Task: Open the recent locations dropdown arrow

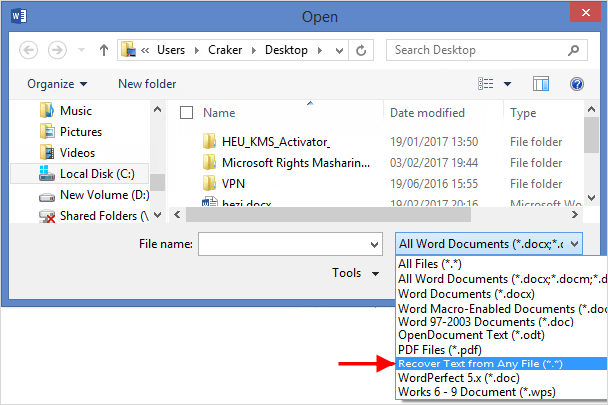Action: [81, 50]
